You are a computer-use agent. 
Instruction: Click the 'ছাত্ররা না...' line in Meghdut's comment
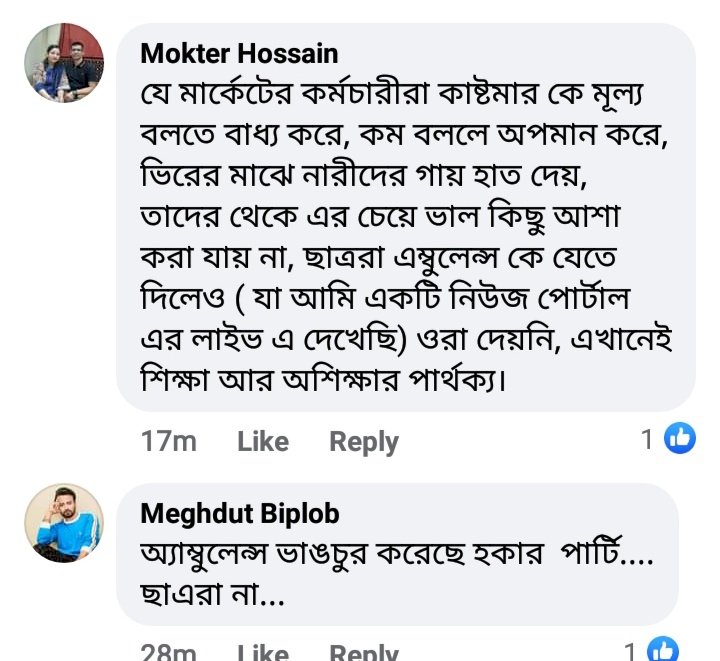tap(213, 597)
